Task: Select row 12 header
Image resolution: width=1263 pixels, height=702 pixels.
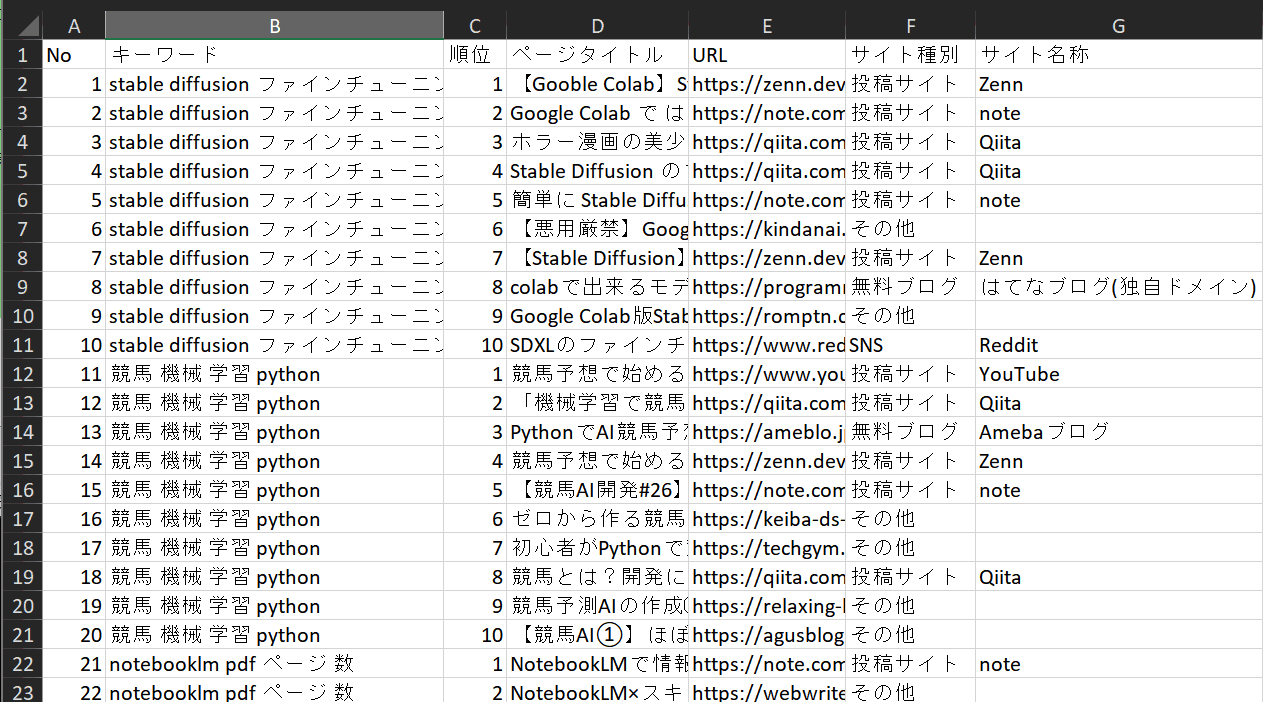Action: pos(21,374)
